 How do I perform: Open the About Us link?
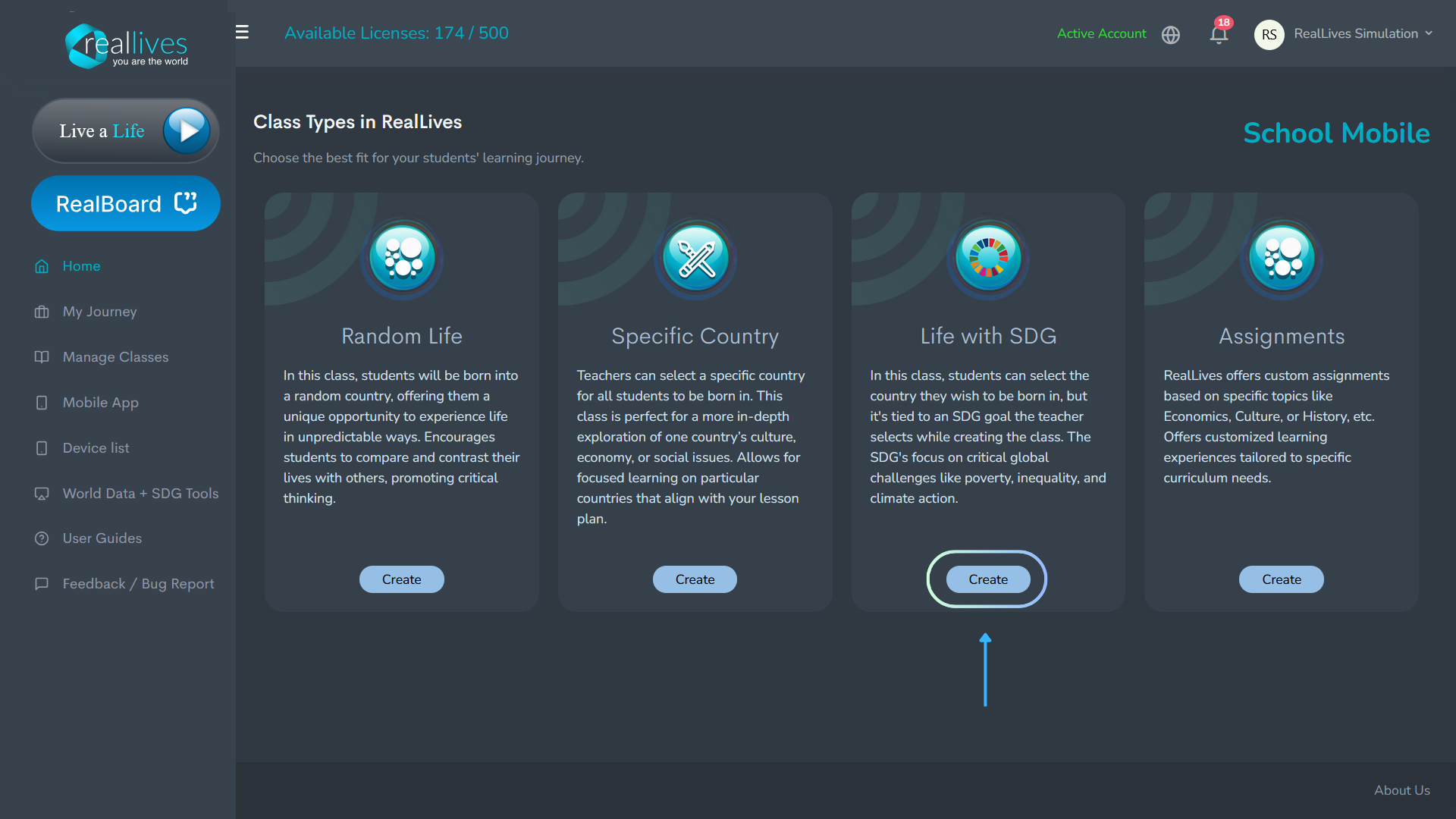click(x=1402, y=790)
